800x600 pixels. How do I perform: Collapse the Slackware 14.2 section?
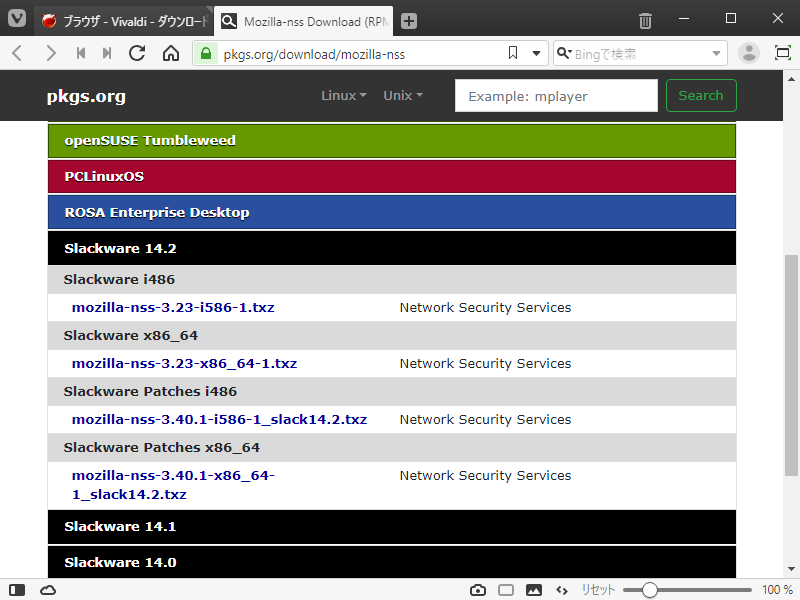[x=392, y=248]
